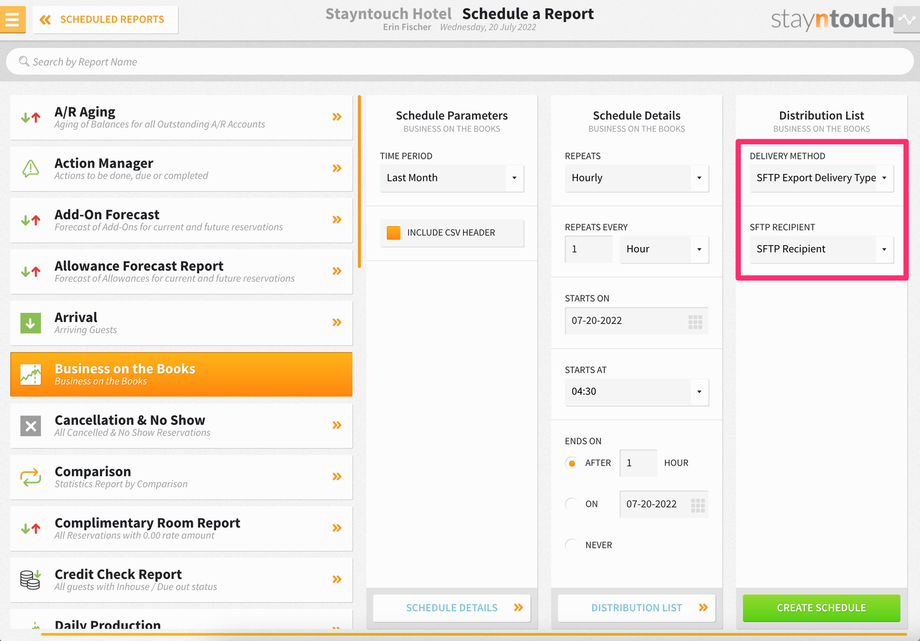The width and height of the screenshot is (920, 641).
Task: Select the Never ends radio button
Action: pos(571,545)
